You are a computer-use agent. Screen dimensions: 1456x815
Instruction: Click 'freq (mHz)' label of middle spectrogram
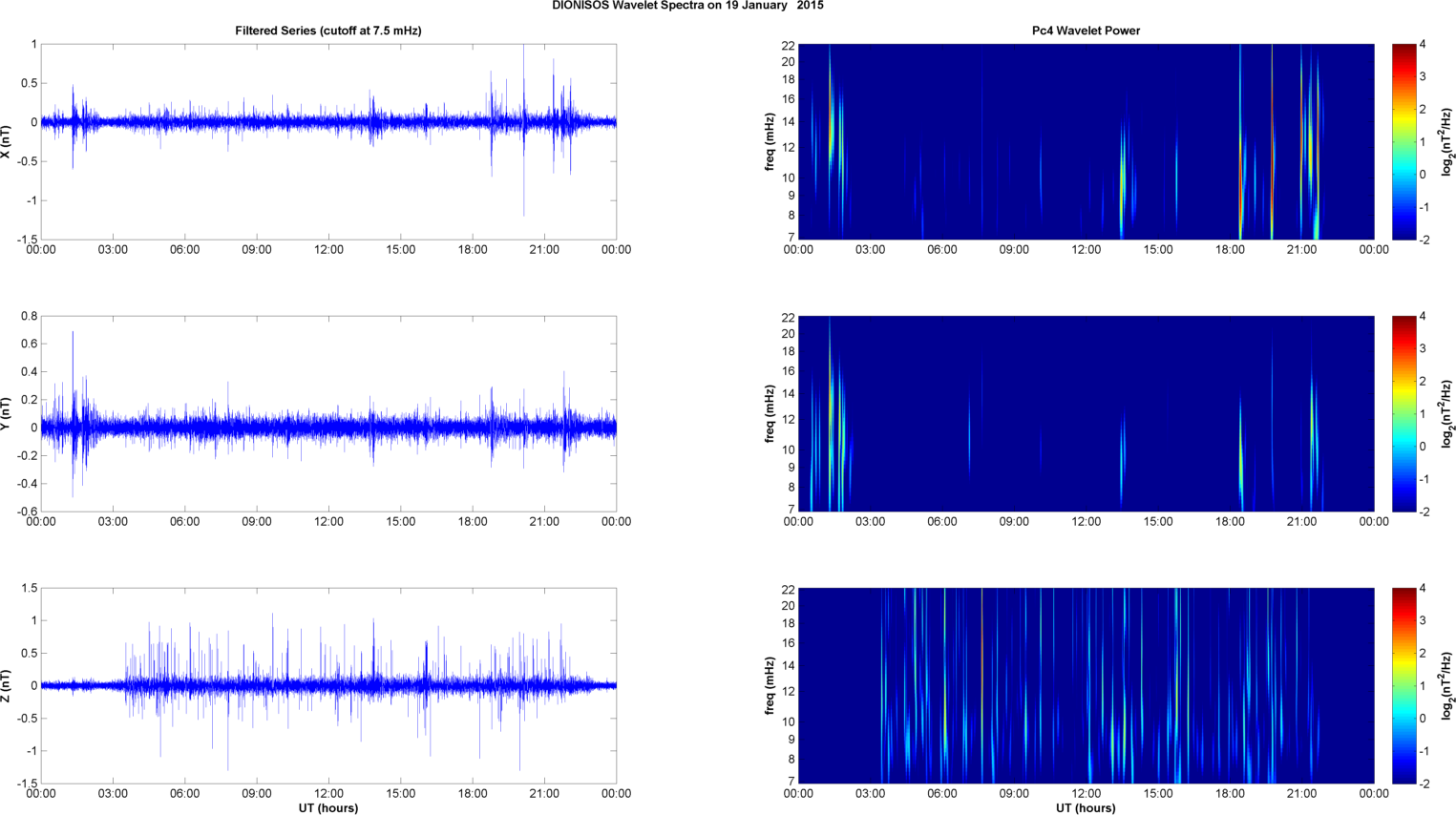(x=770, y=413)
